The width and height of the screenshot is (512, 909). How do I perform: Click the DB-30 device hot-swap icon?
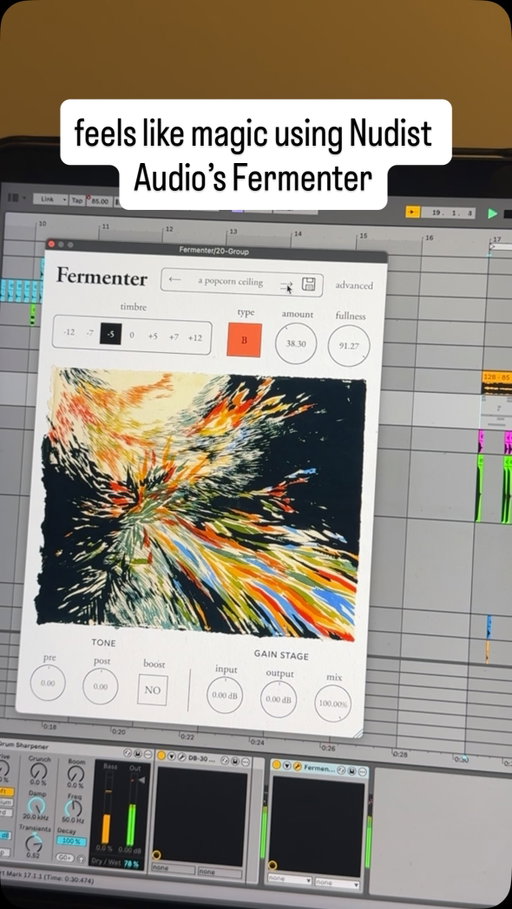click(224, 761)
